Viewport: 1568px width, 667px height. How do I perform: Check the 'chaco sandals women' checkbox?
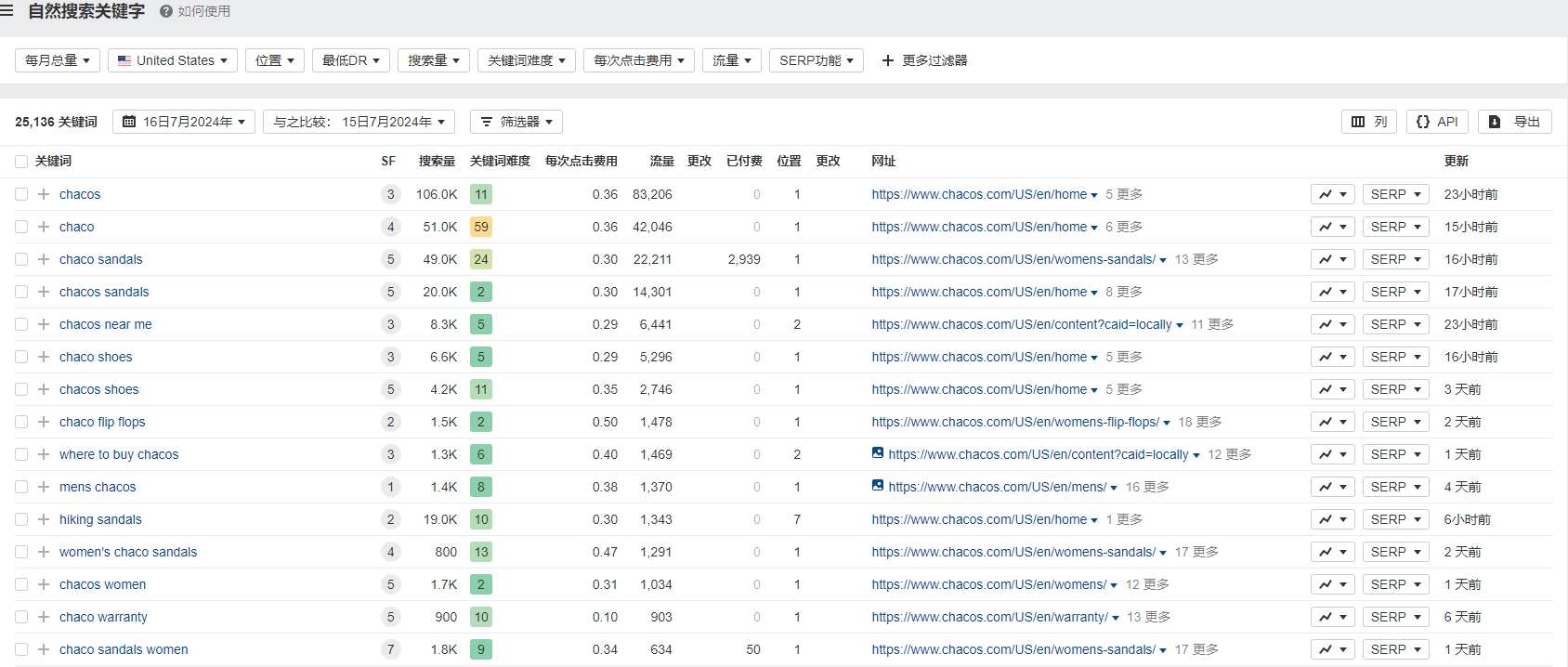[21, 649]
